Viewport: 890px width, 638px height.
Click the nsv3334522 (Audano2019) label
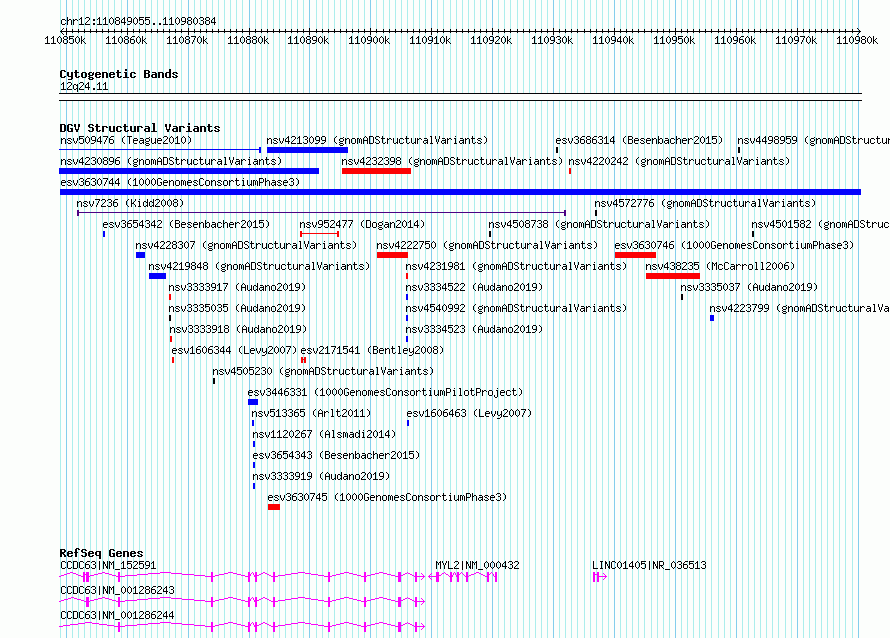pyautogui.click(x=474, y=287)
